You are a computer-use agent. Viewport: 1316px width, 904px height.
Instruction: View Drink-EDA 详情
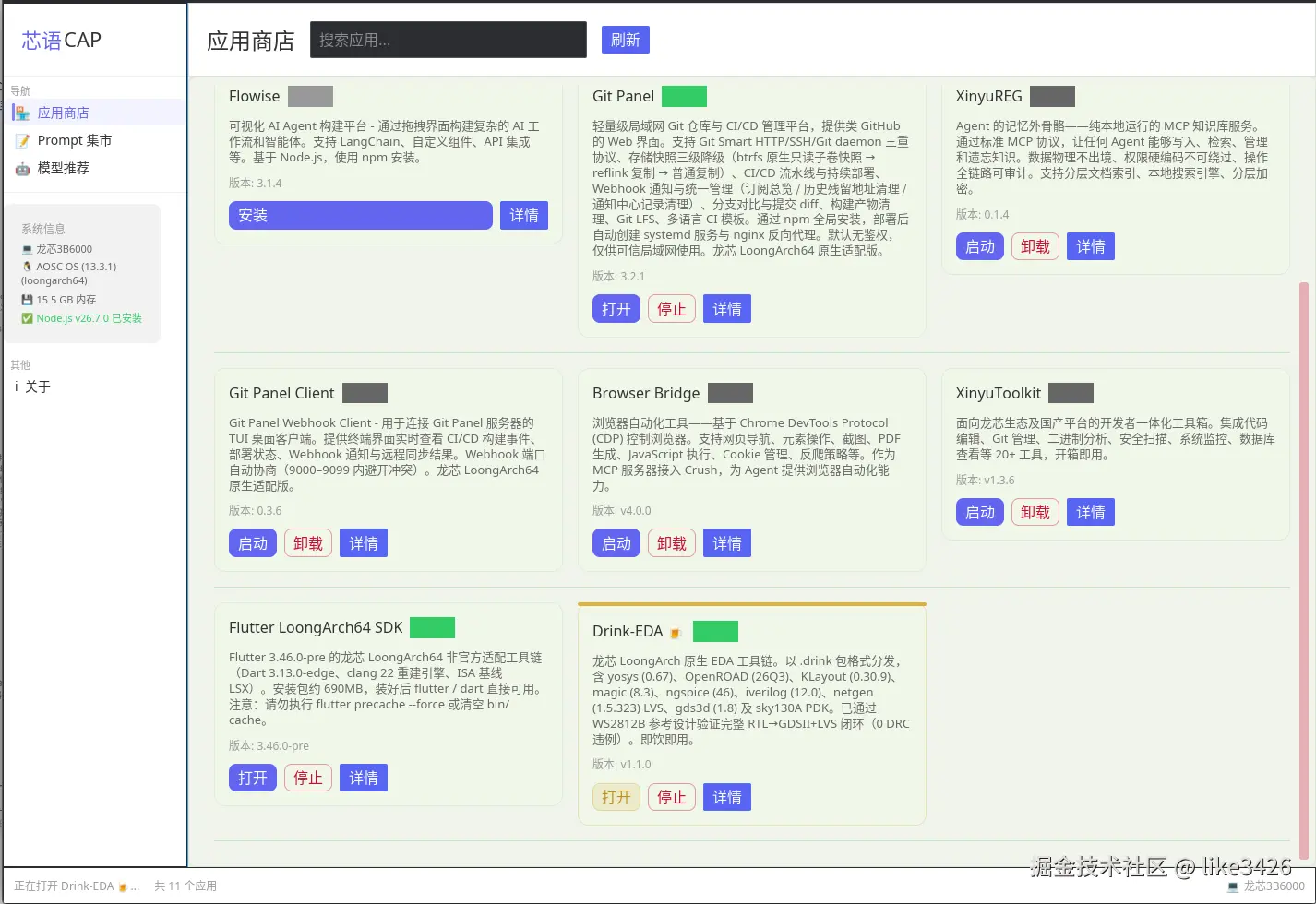pos(727,797)
